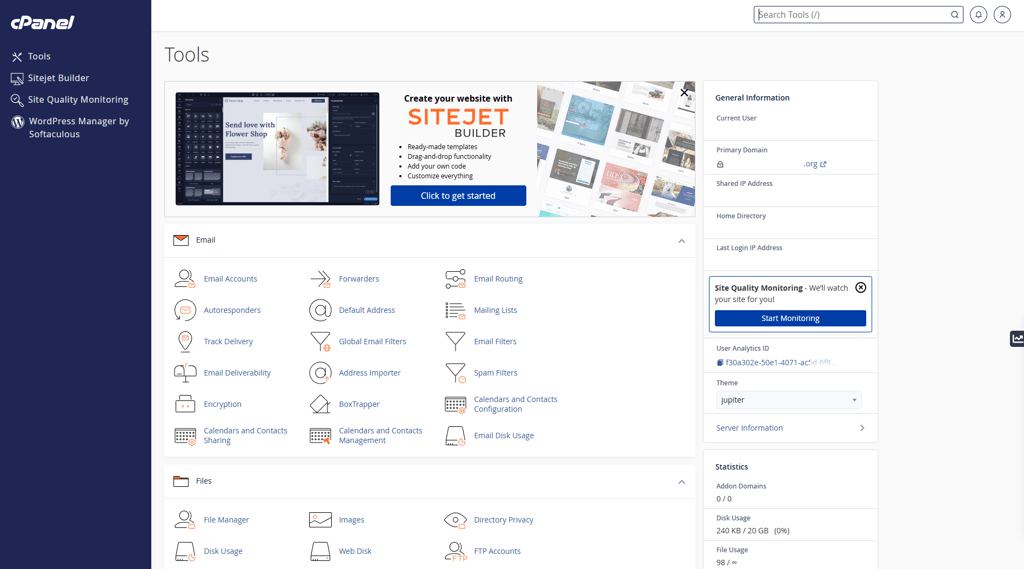Open the Directory Privacy eye icon
Image resolution: width=1024 pixels, height=569 pixels.
pyautogui.click(x=455, y=520)
